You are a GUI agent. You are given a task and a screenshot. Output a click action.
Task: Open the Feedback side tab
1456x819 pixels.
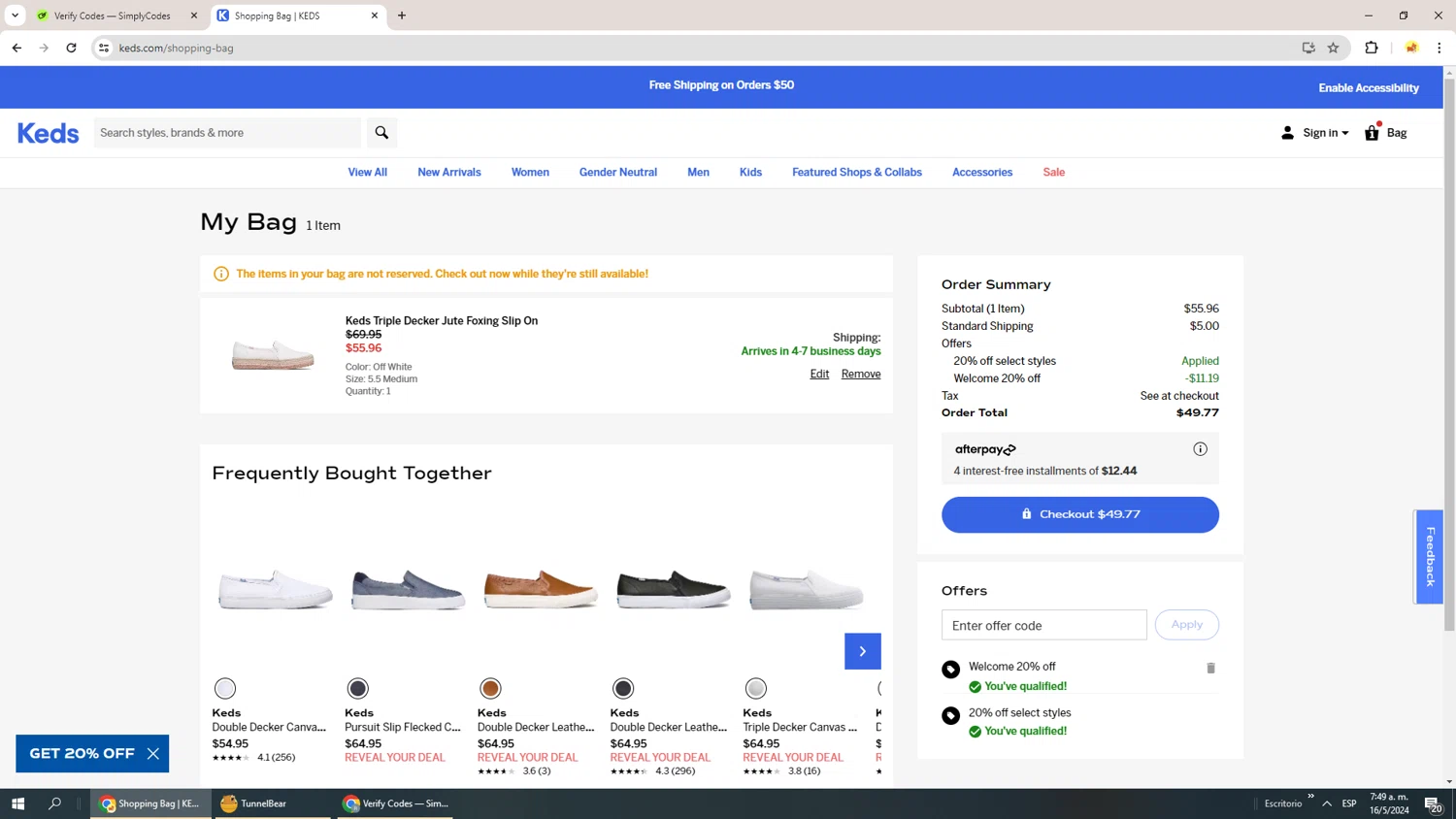coord(1429,557)
